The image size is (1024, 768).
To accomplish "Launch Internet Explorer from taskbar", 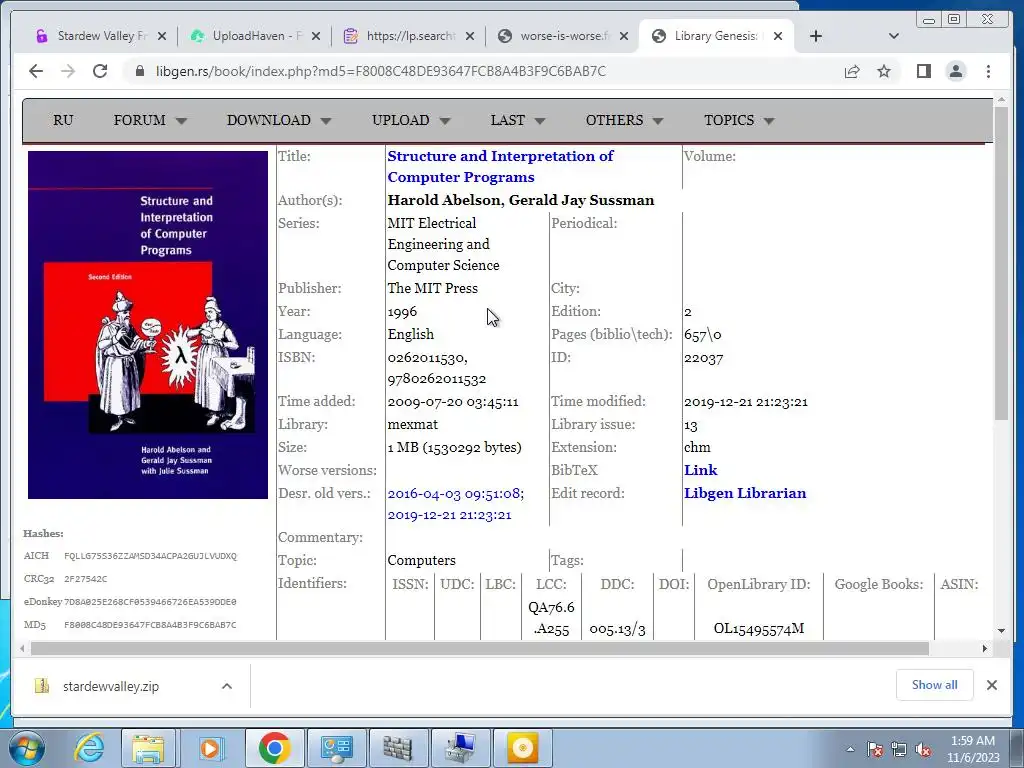I will (x=89, y=748).
